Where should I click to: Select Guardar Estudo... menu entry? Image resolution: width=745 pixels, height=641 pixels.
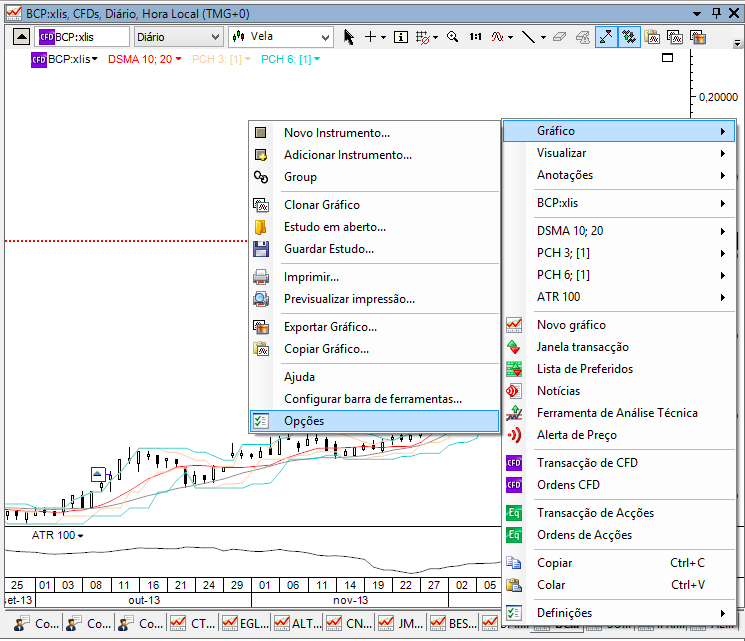coord(374,249)
